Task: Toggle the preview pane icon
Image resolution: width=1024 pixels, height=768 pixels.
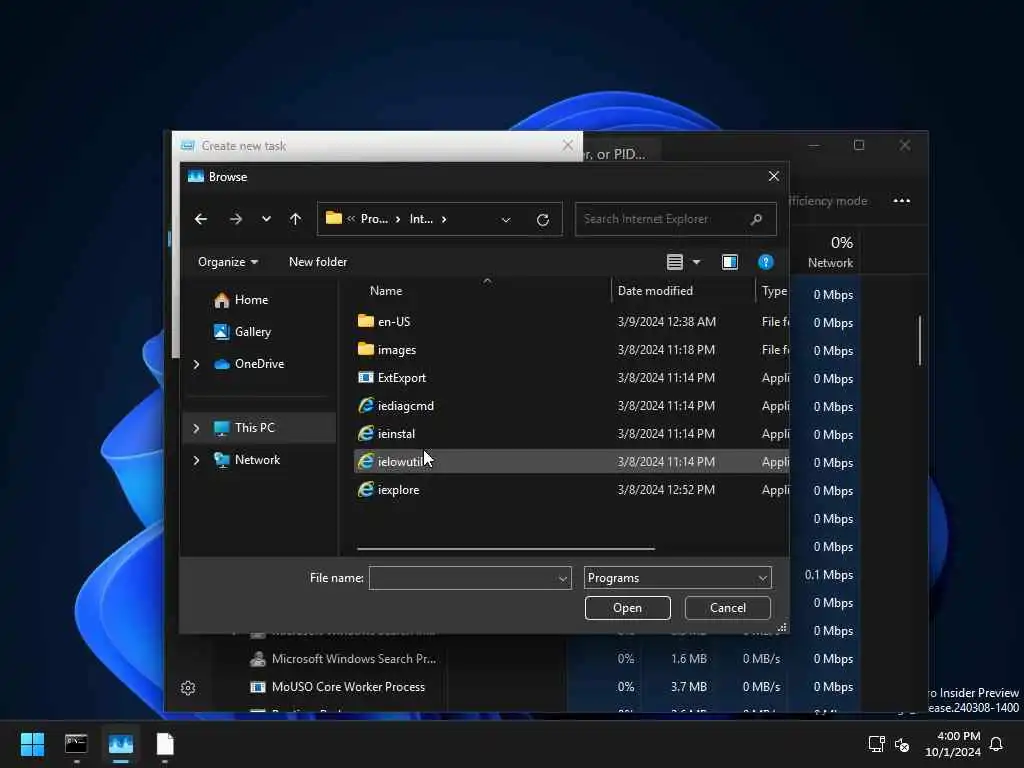Action: coord(729,262)
